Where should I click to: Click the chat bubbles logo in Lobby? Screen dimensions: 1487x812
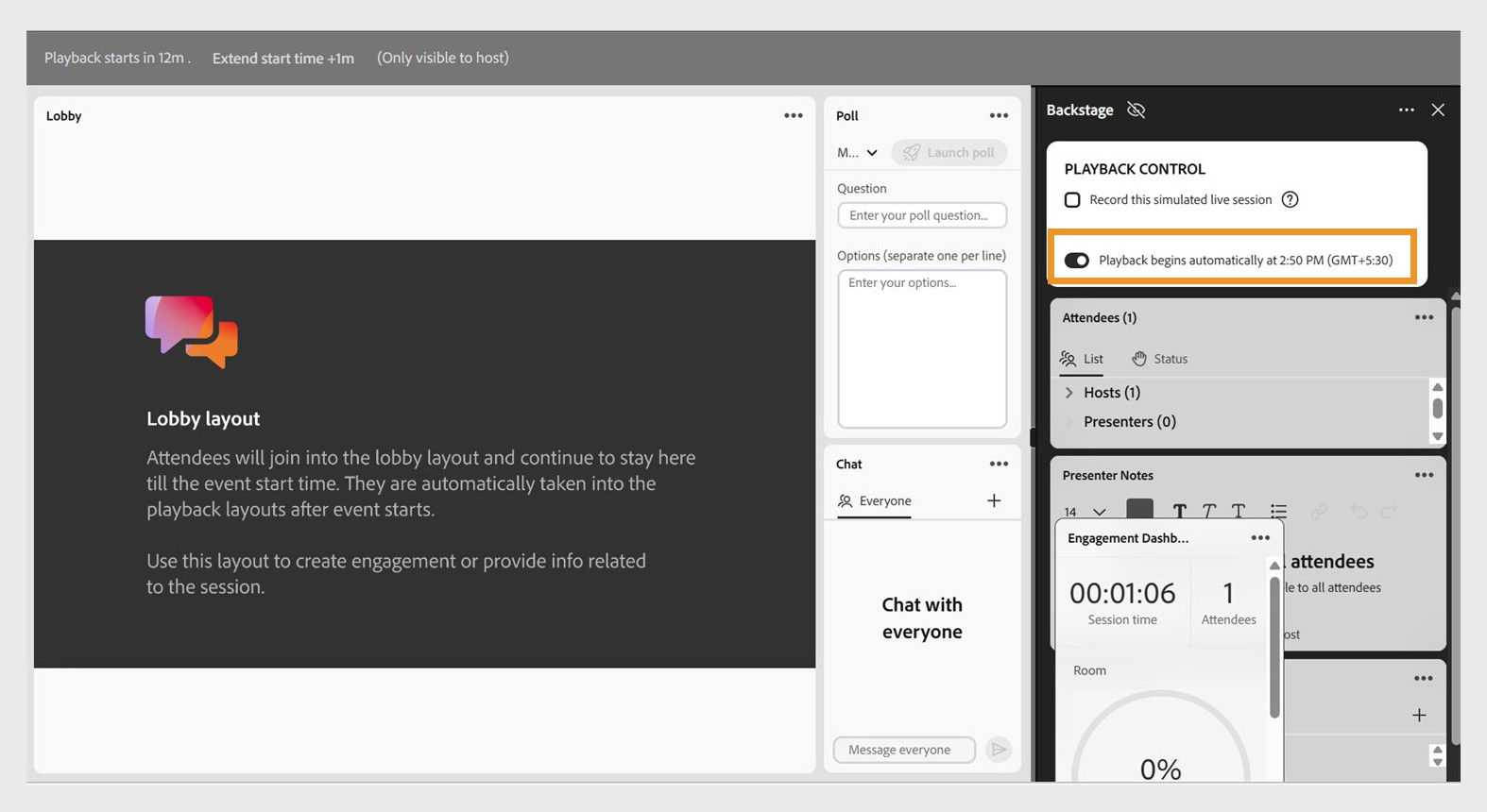(x=192, y=331)
